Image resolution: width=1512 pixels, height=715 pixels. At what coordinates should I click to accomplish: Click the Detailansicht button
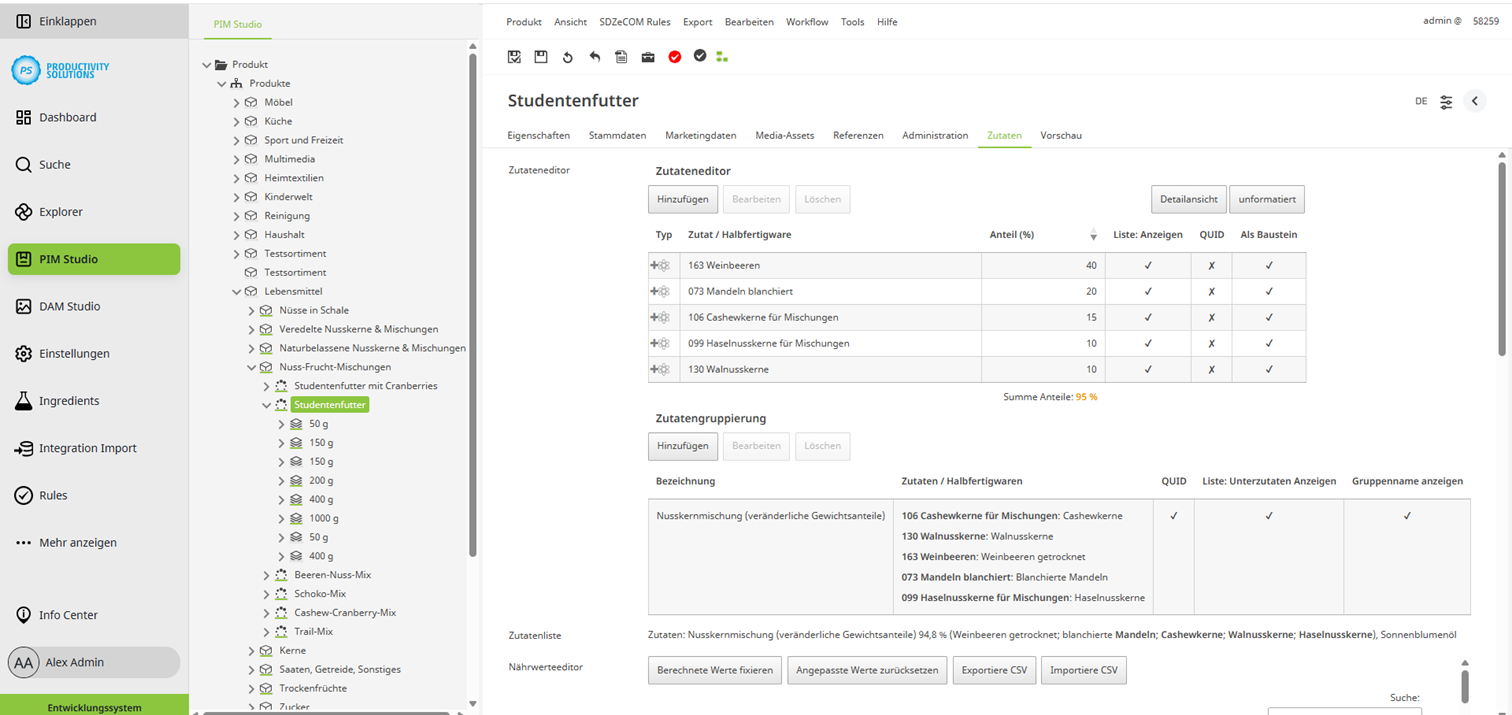pos(1188,199)
